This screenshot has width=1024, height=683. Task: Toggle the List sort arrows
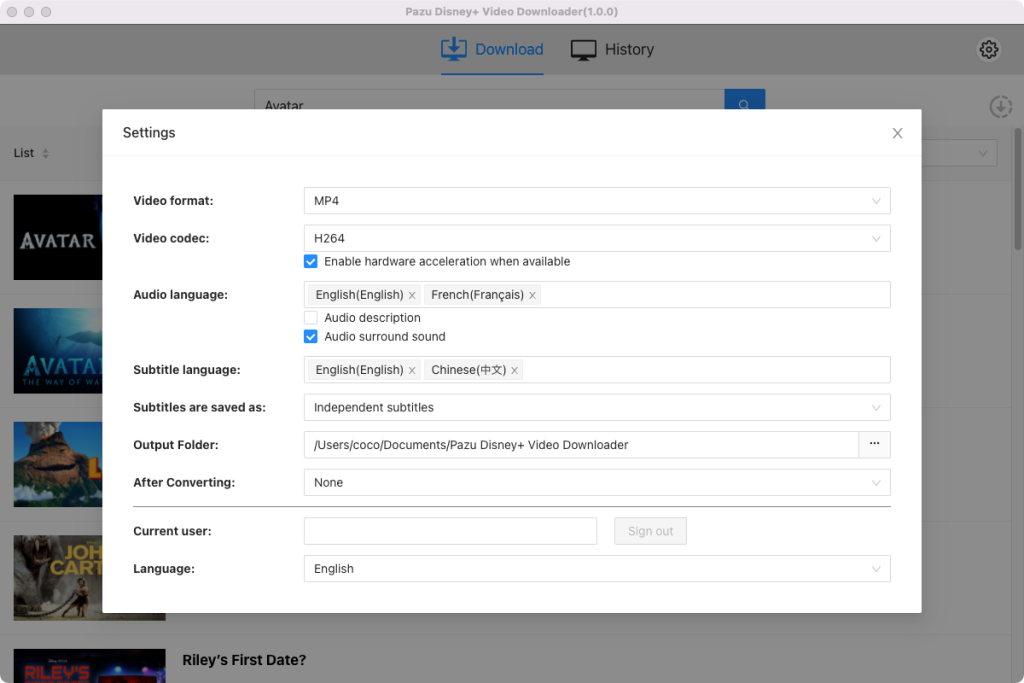coord(45,153)
